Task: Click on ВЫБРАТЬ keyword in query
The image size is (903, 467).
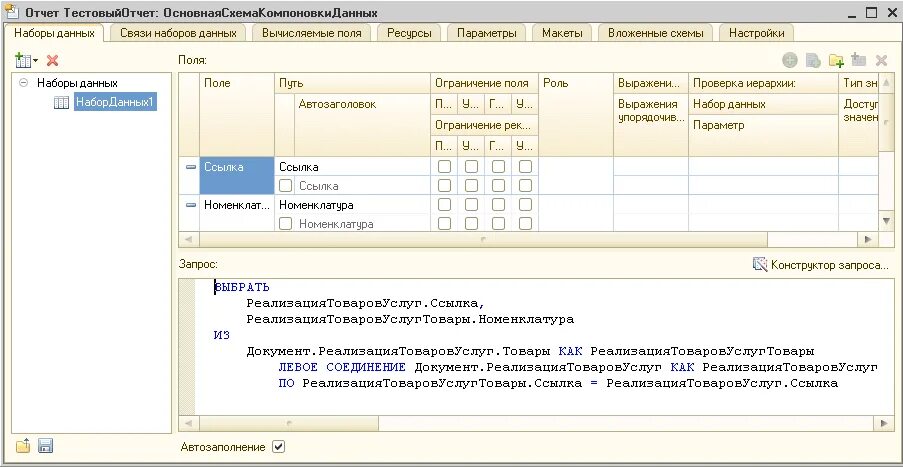Action: 242,287
